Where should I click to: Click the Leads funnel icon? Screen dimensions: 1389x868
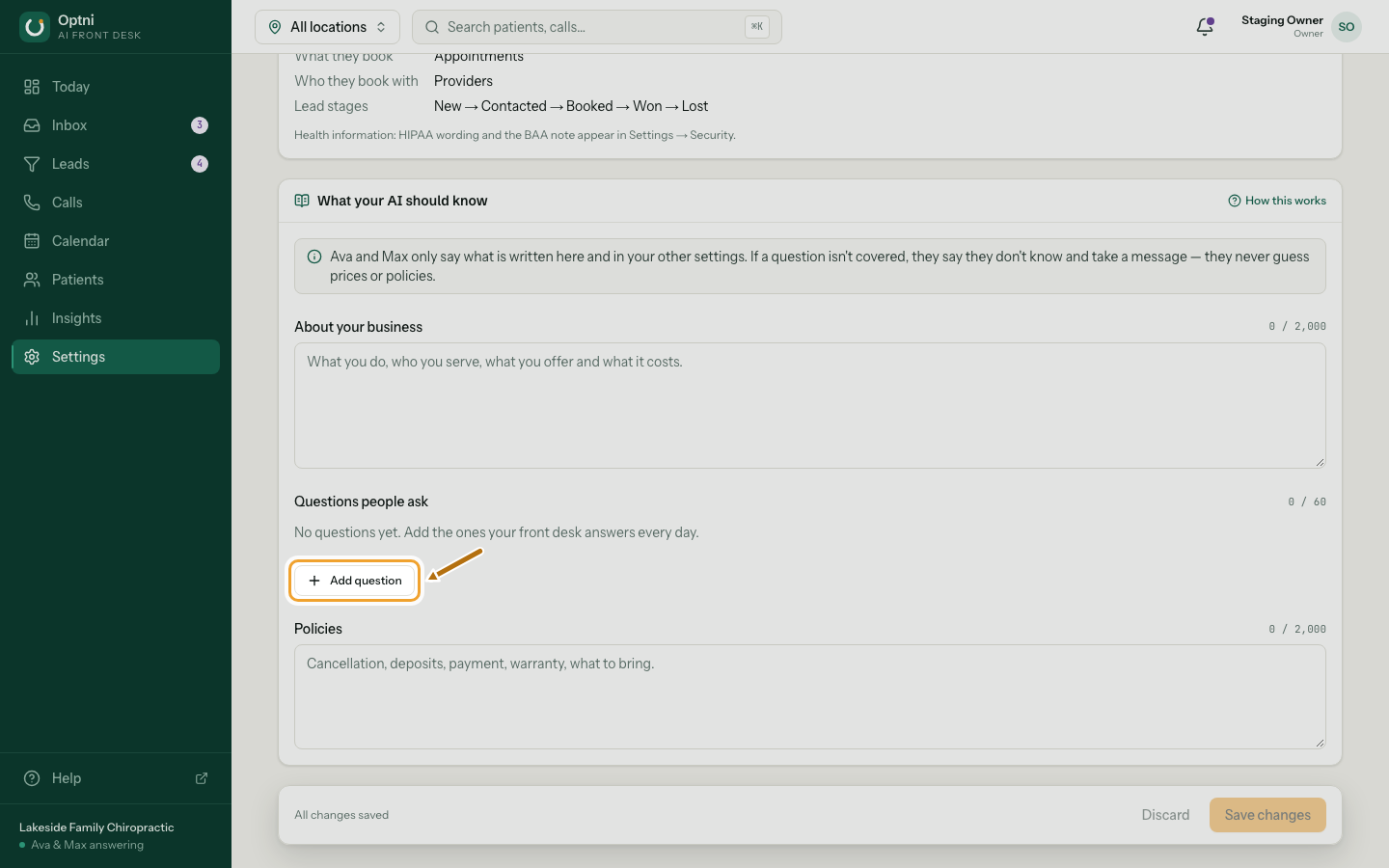[32, 164]
